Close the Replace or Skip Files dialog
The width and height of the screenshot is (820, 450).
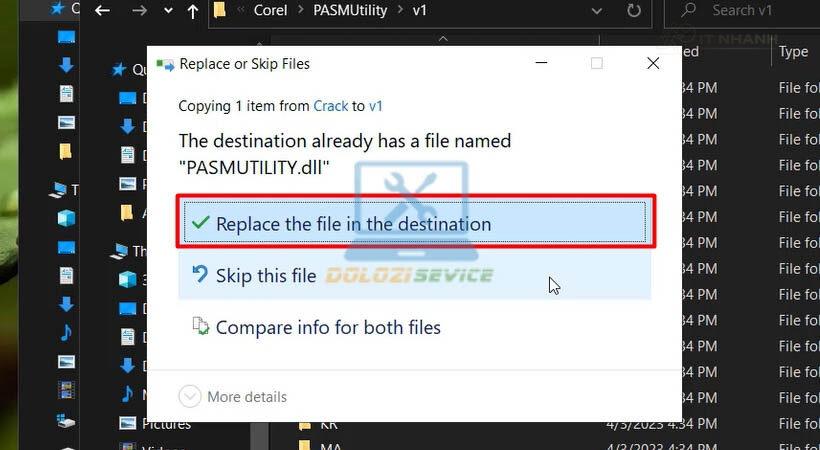tap(652, 63)
